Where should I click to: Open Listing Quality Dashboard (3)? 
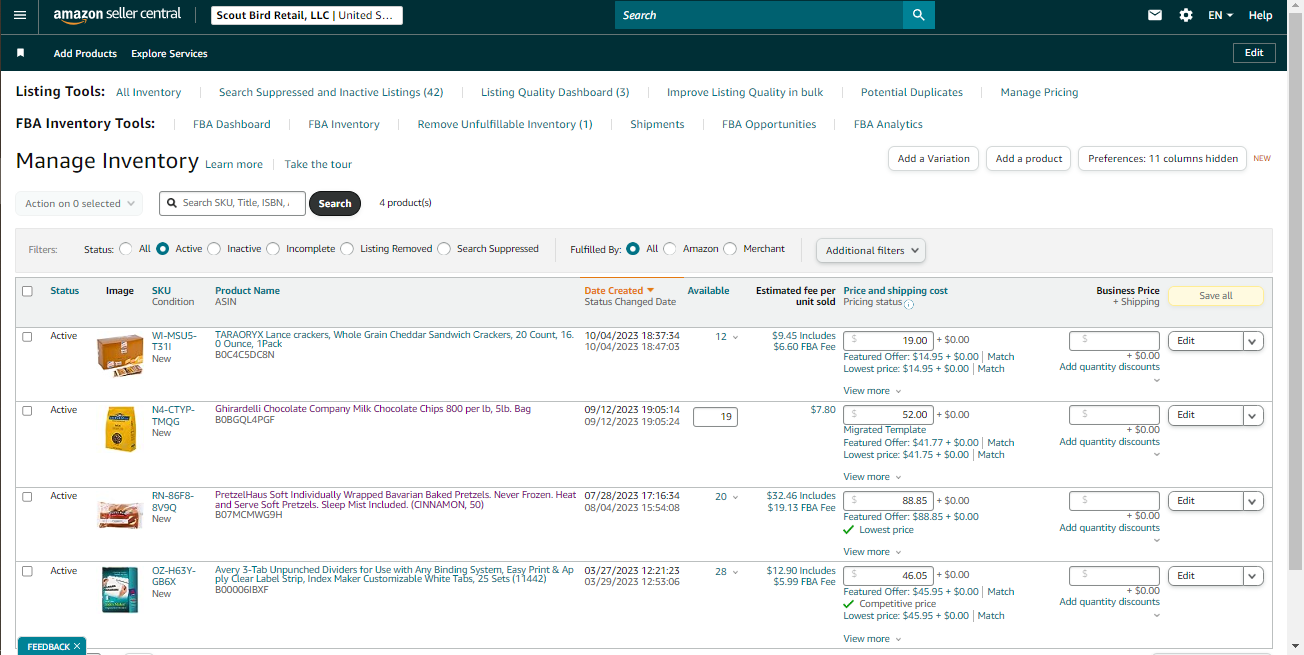pos(555,92)
